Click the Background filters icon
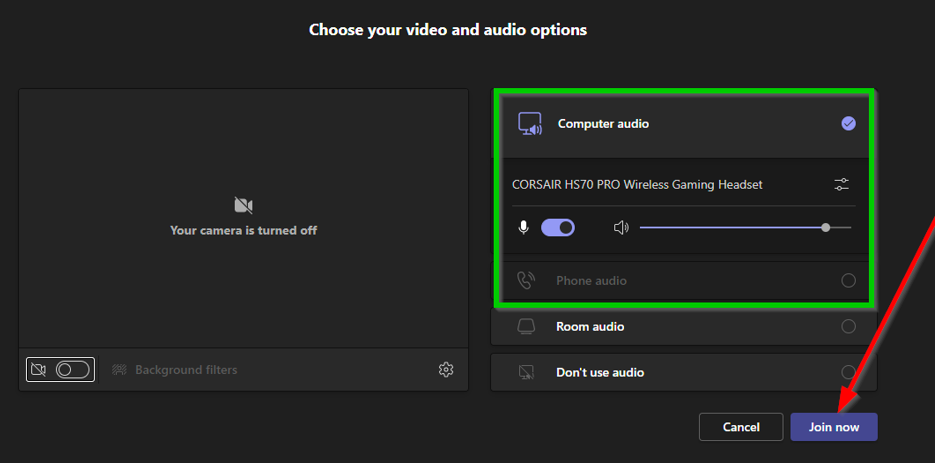 point(119,370)
